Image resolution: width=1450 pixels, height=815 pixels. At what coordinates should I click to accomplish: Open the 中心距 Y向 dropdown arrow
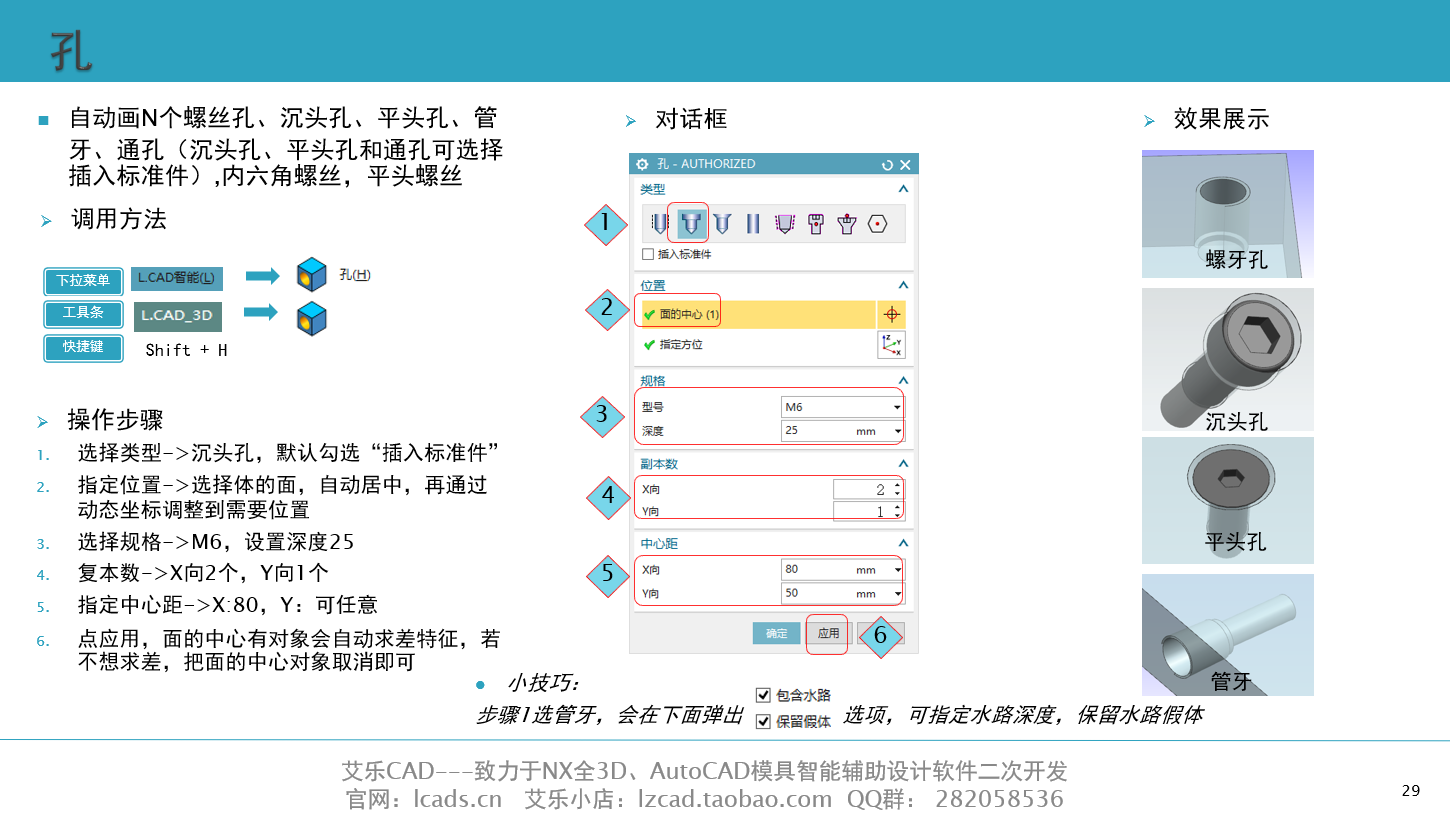pyautogui.click(x=897, y=594)
